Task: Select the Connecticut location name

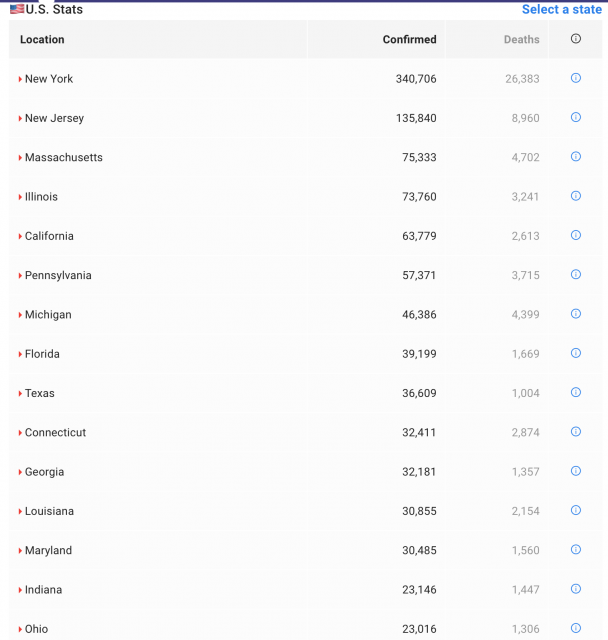Action: click(55, 432)
